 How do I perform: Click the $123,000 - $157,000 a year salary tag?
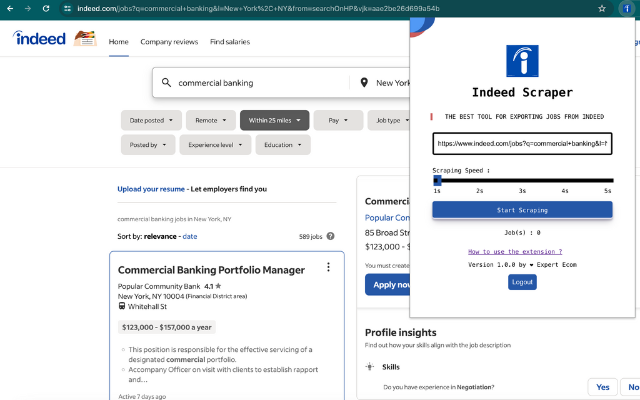[167, 327]
